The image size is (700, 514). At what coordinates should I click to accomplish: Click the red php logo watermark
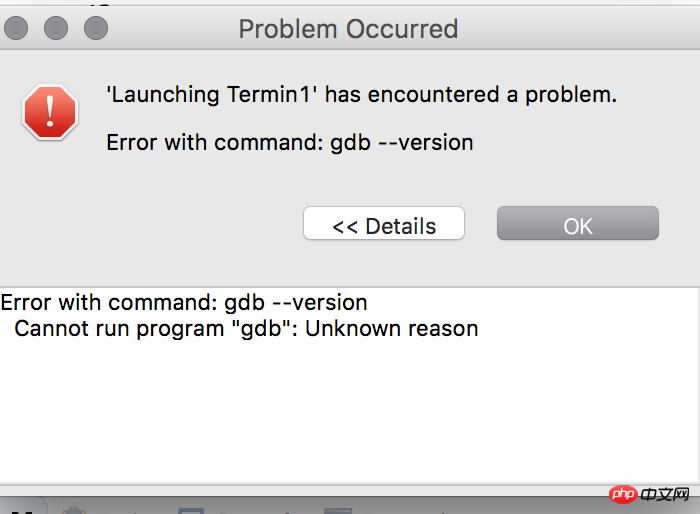click(623, 494)
